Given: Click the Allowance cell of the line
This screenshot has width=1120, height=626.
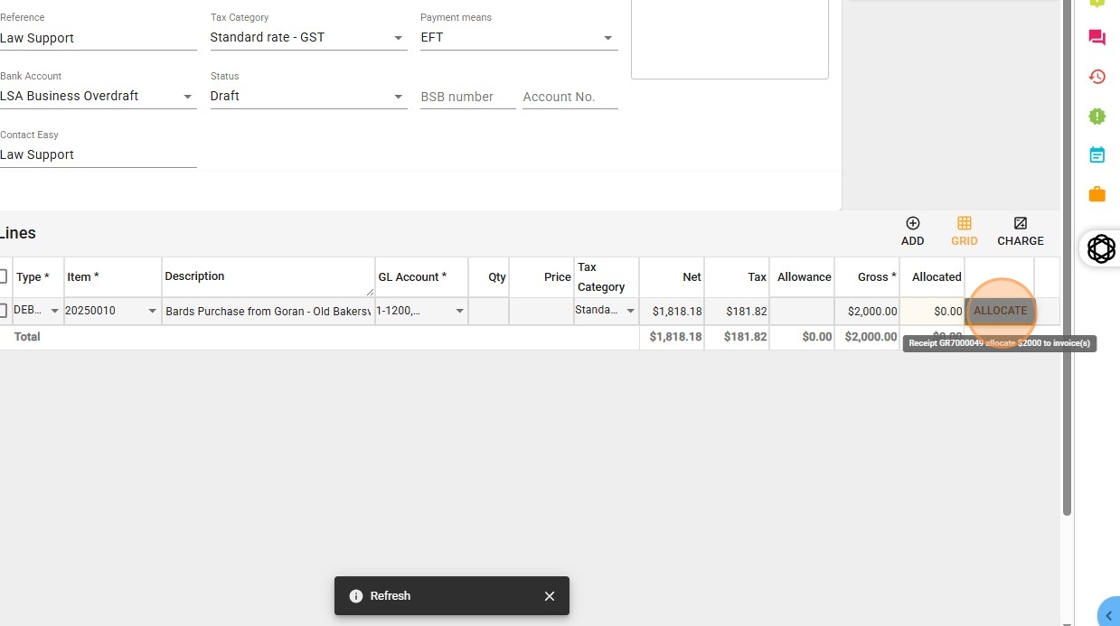Looking at the screenshot, I should pyautogui.click(x=801, y=311).
